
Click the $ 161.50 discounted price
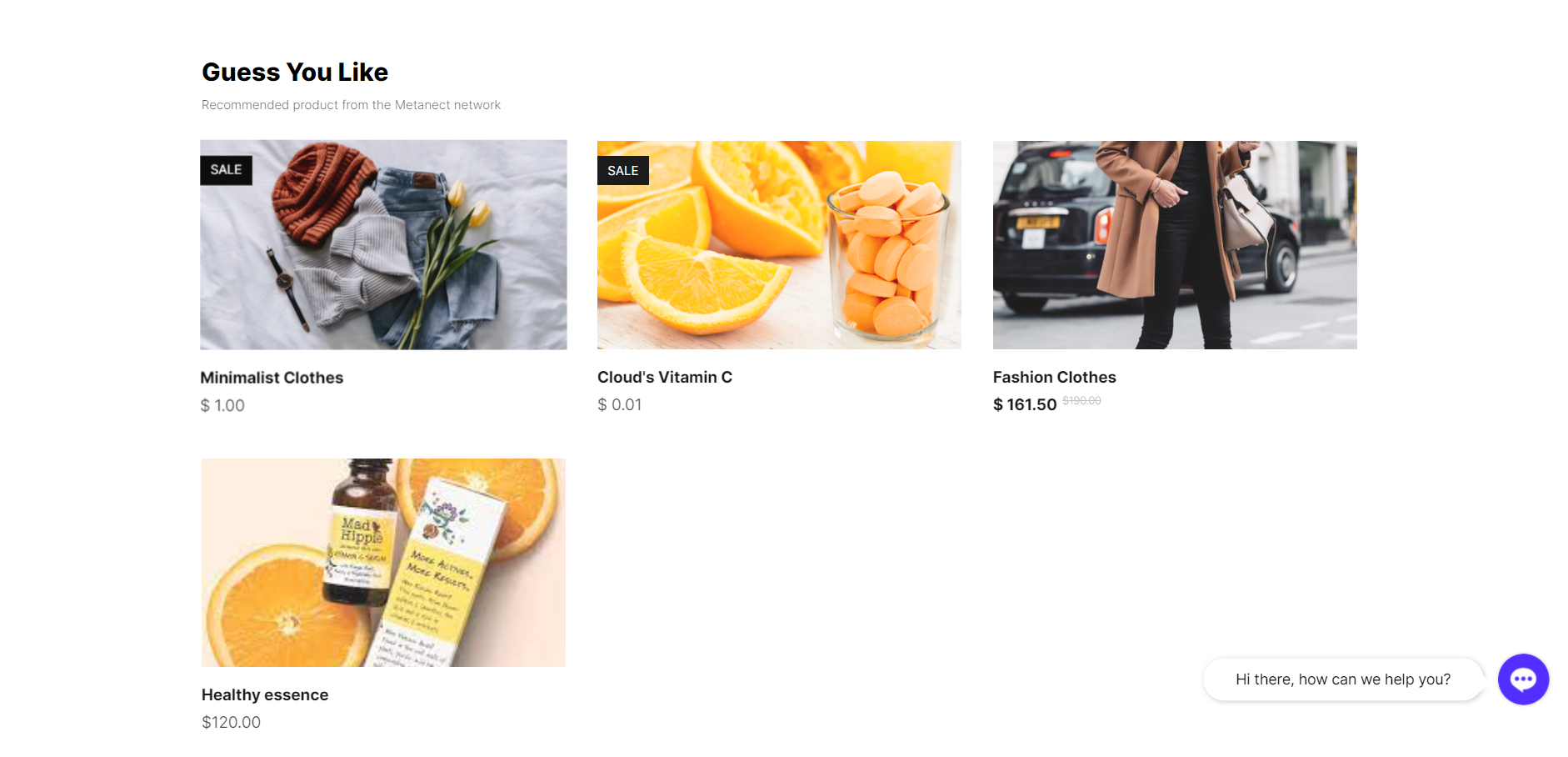pyautogui.click(x=1025, y=405)
